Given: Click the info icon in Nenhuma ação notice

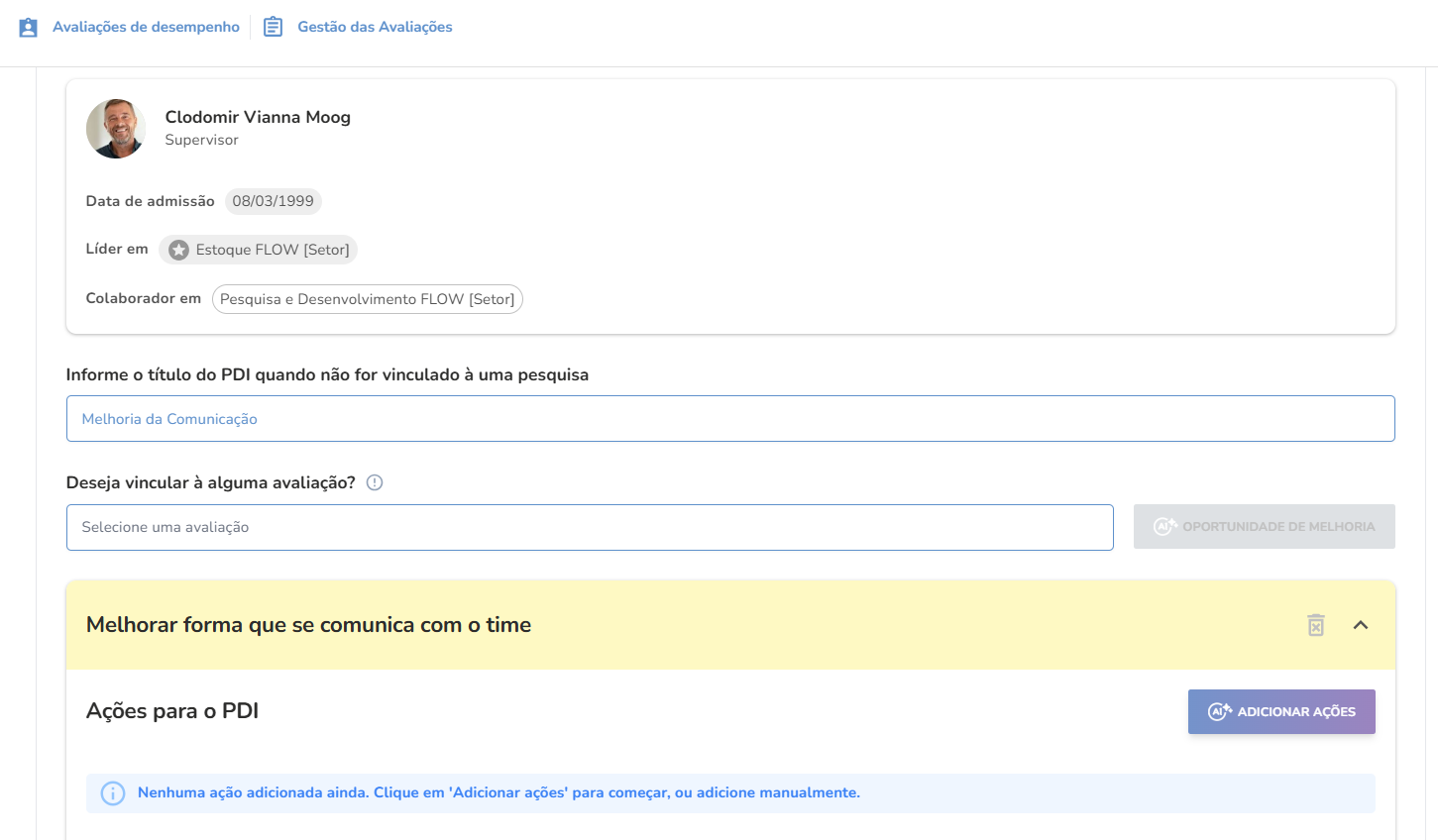Looking at the screenshot, I should [113, 793].
